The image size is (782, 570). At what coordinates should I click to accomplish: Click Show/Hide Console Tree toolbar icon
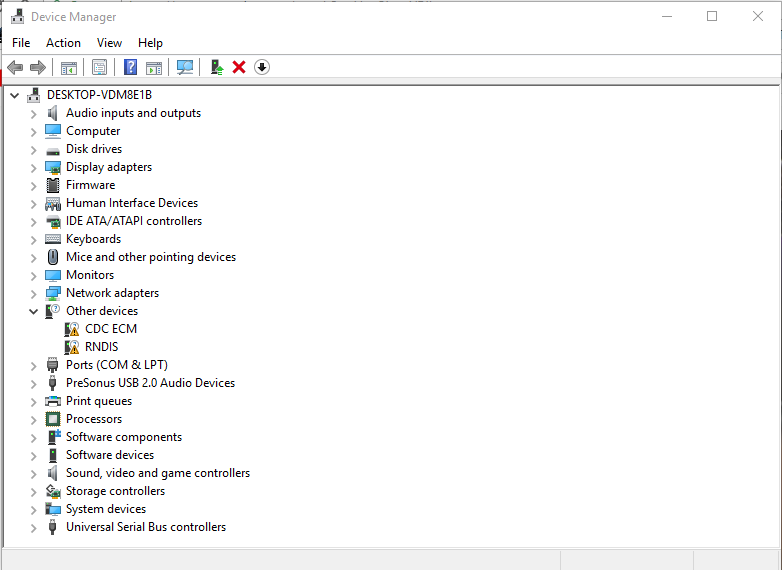pos(69,67)
